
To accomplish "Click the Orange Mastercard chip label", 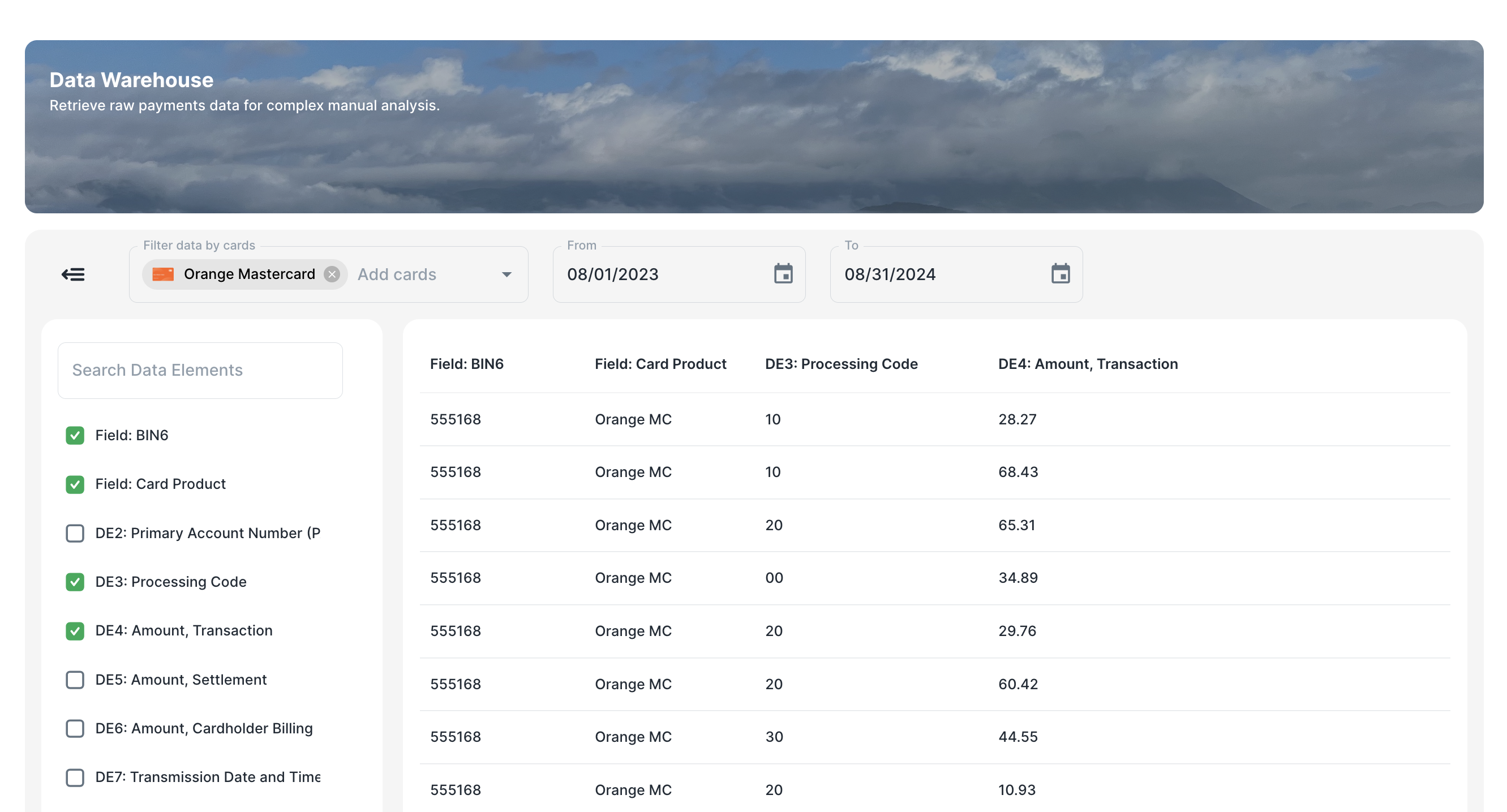I will [x=249, y=274].
